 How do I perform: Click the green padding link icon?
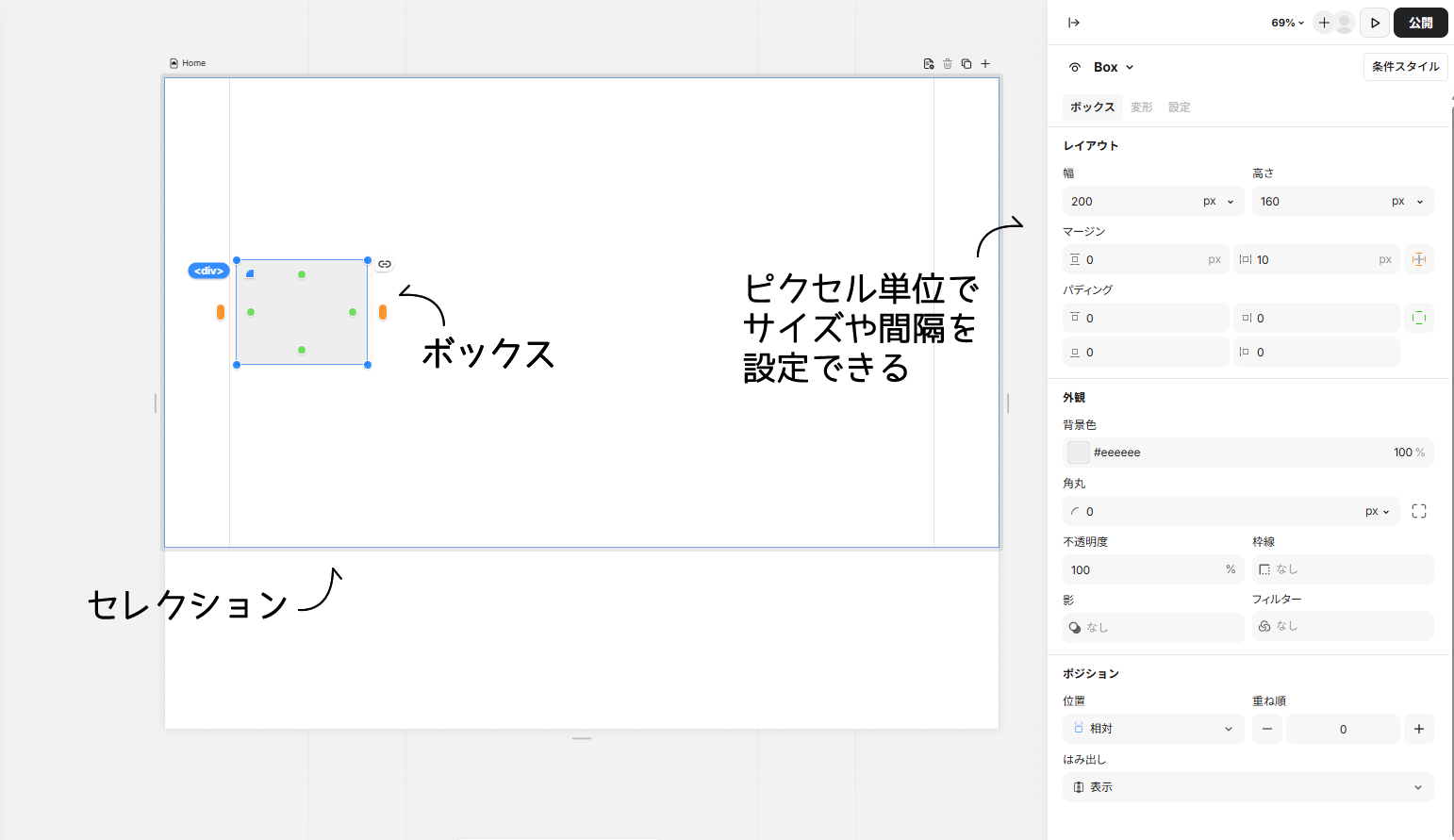click(1418, 318)
